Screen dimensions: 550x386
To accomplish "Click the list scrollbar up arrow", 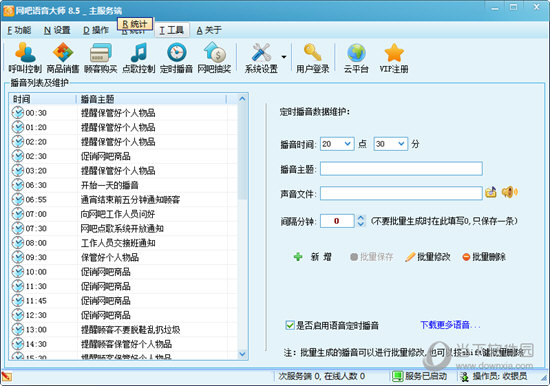I will (x=242, y=99).
